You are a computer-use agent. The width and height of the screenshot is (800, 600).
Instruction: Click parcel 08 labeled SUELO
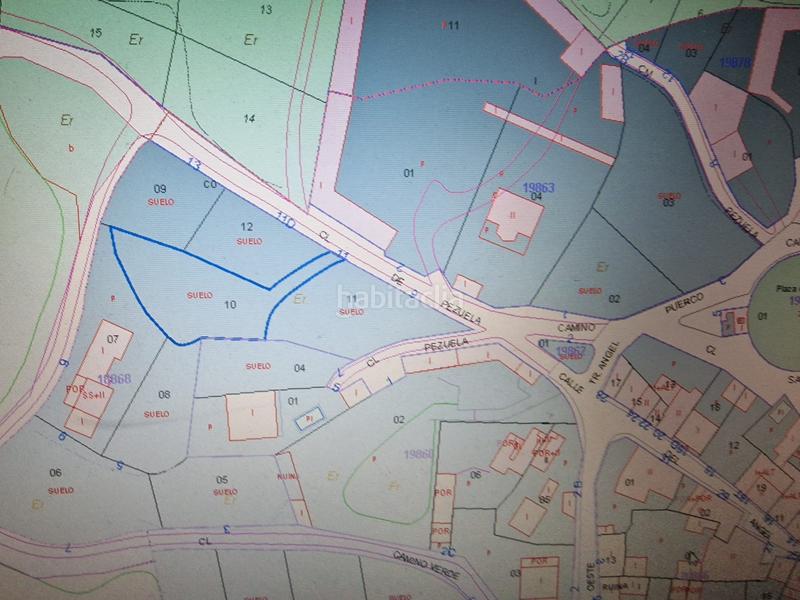[x=160, y=403]
